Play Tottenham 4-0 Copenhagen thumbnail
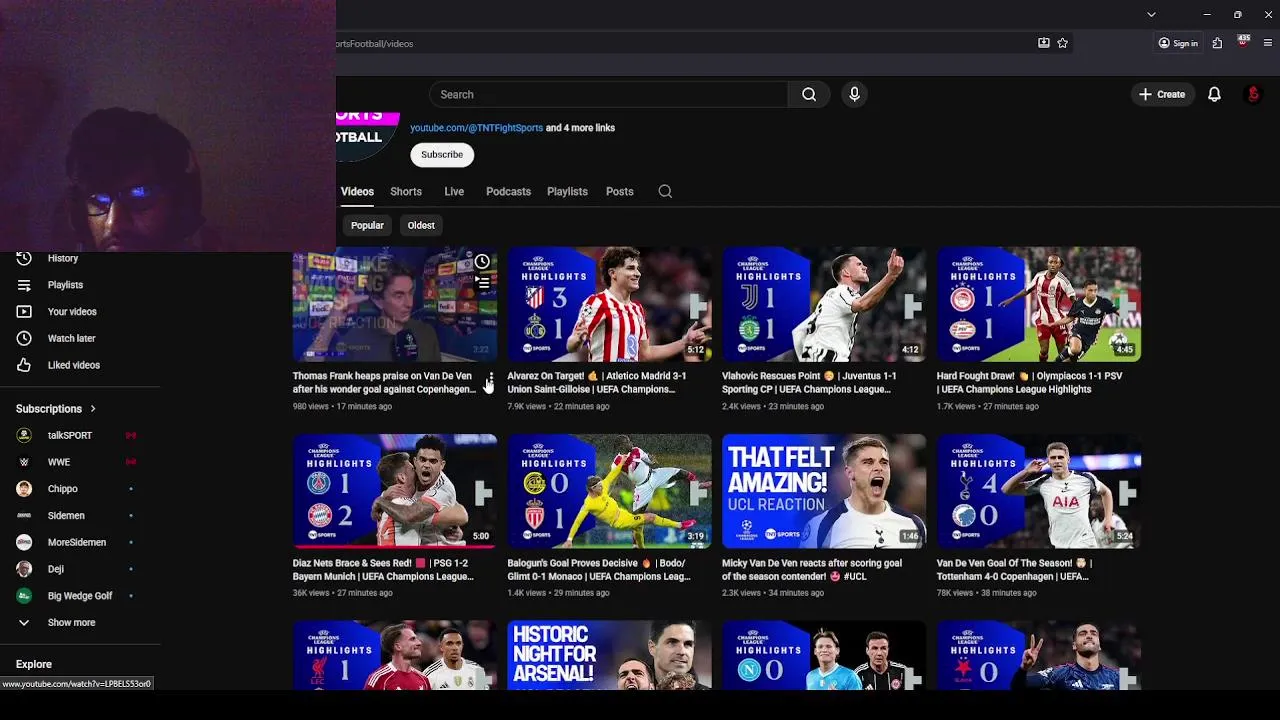This screenshot has height=720, width=1280. [1039, 491]
